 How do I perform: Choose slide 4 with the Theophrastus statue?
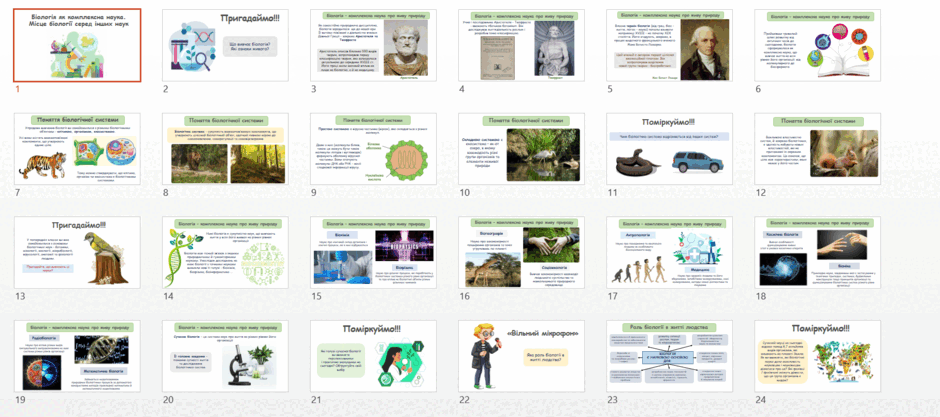tap(521, 45)
